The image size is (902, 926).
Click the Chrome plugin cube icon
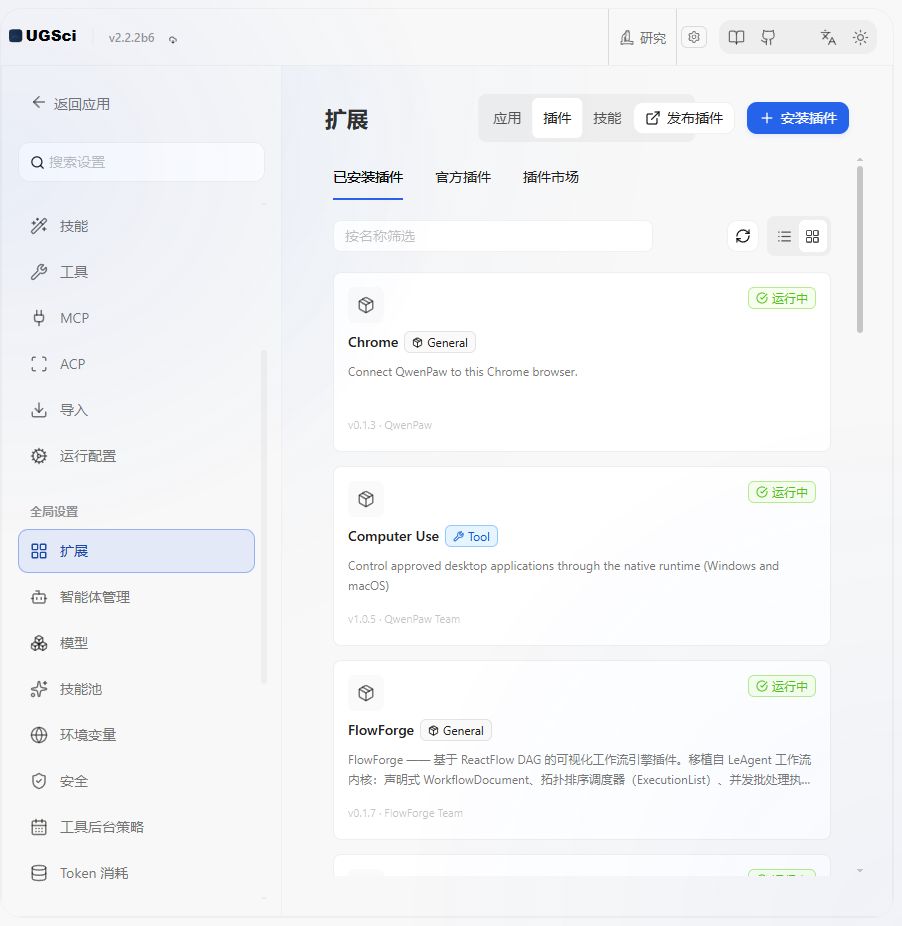pos(366,305)
